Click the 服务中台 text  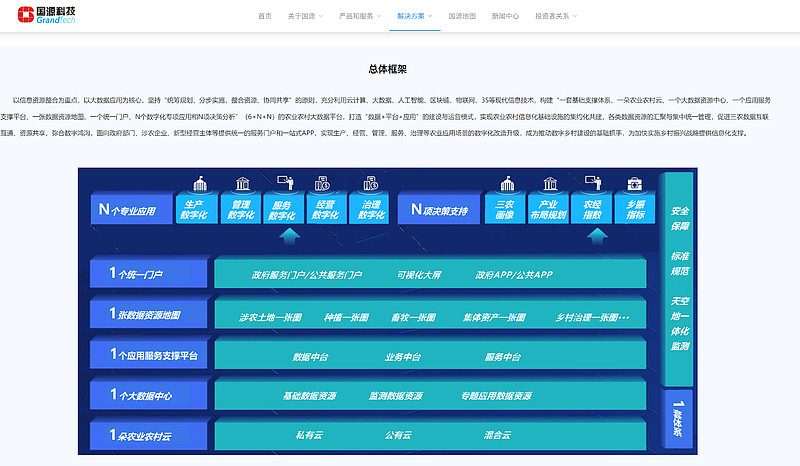[503, 357]
